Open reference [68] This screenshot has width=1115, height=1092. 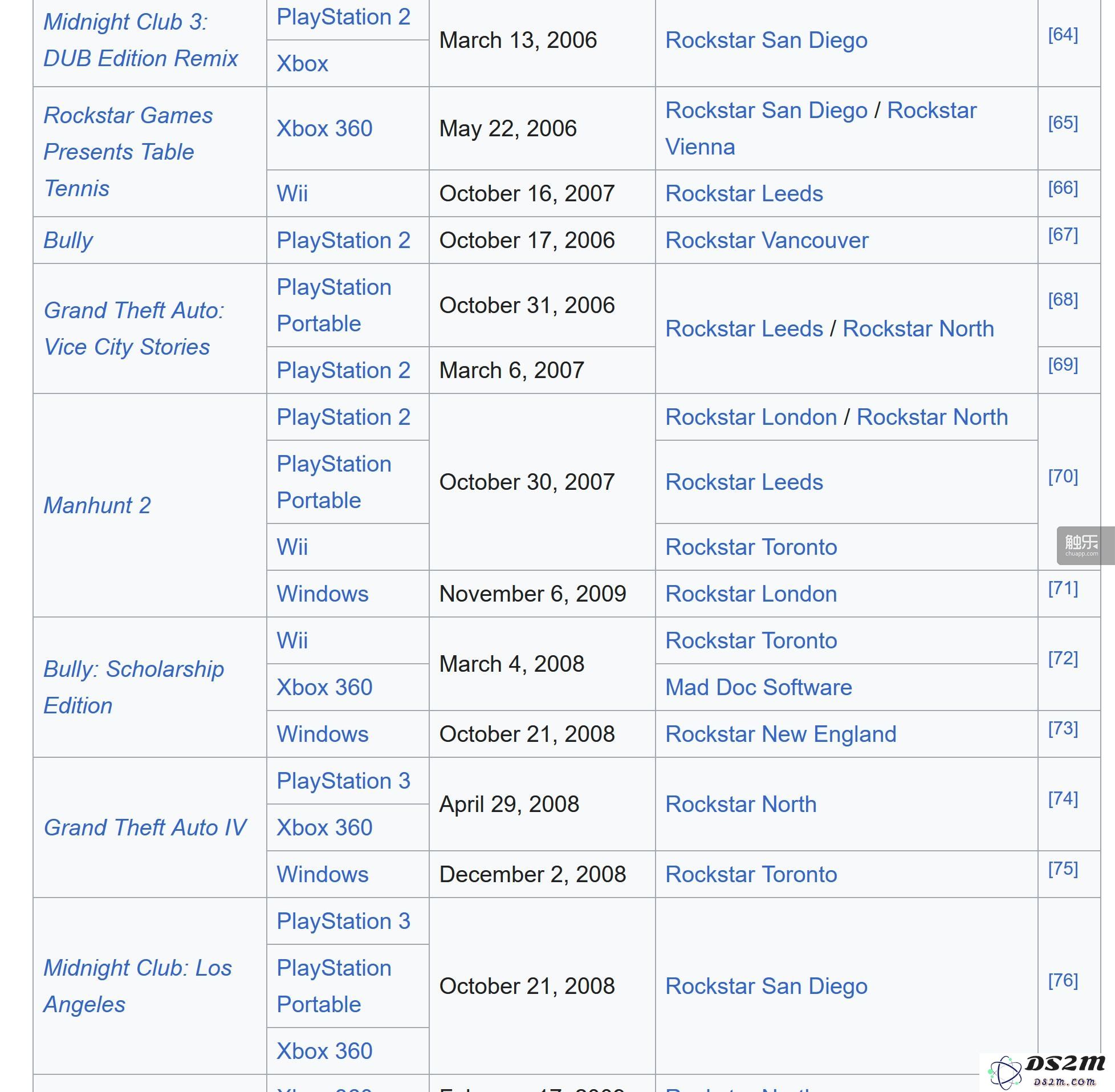pos(1063,299)
